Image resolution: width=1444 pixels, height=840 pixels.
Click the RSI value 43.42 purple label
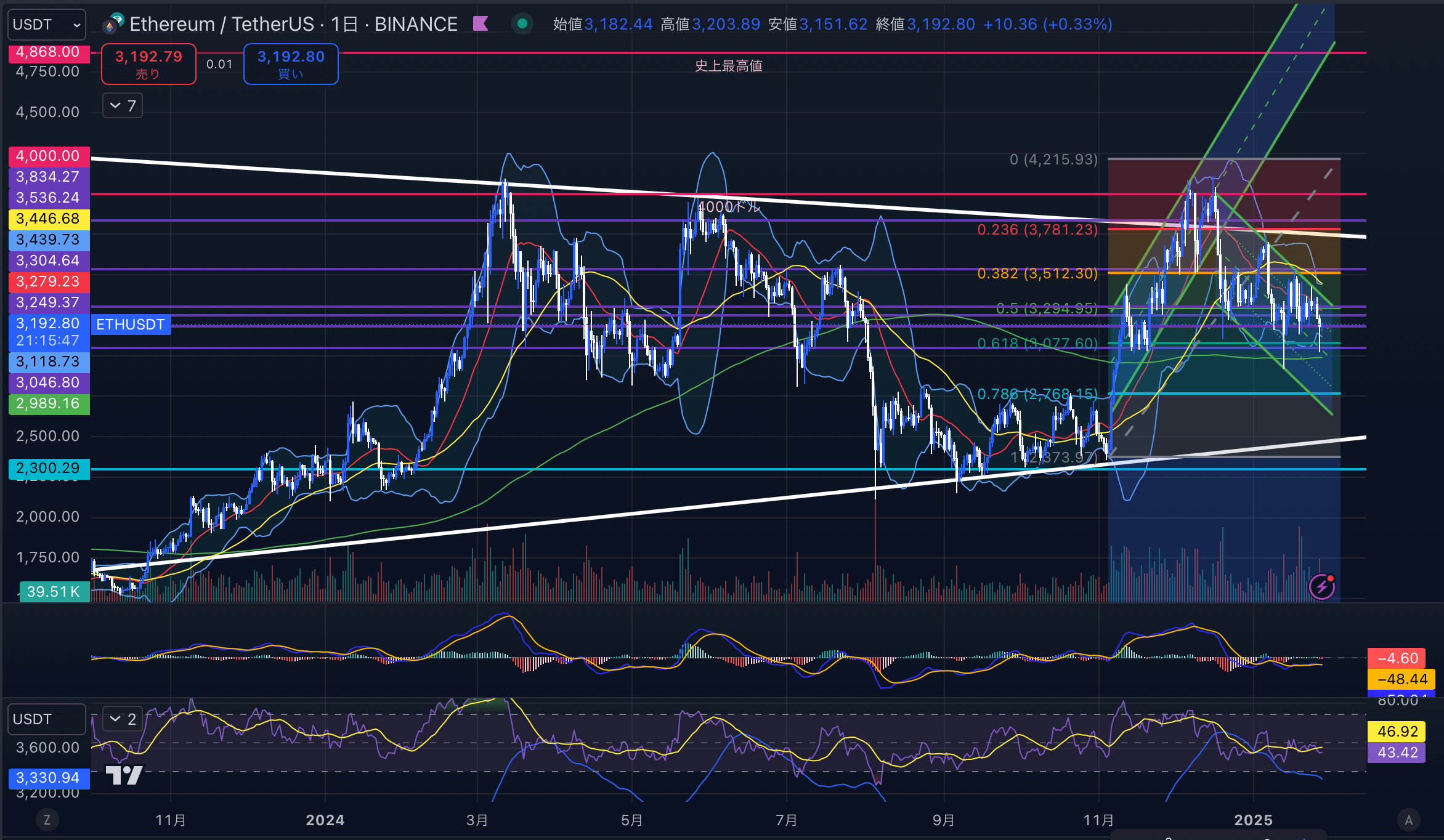coord(1397,753)
